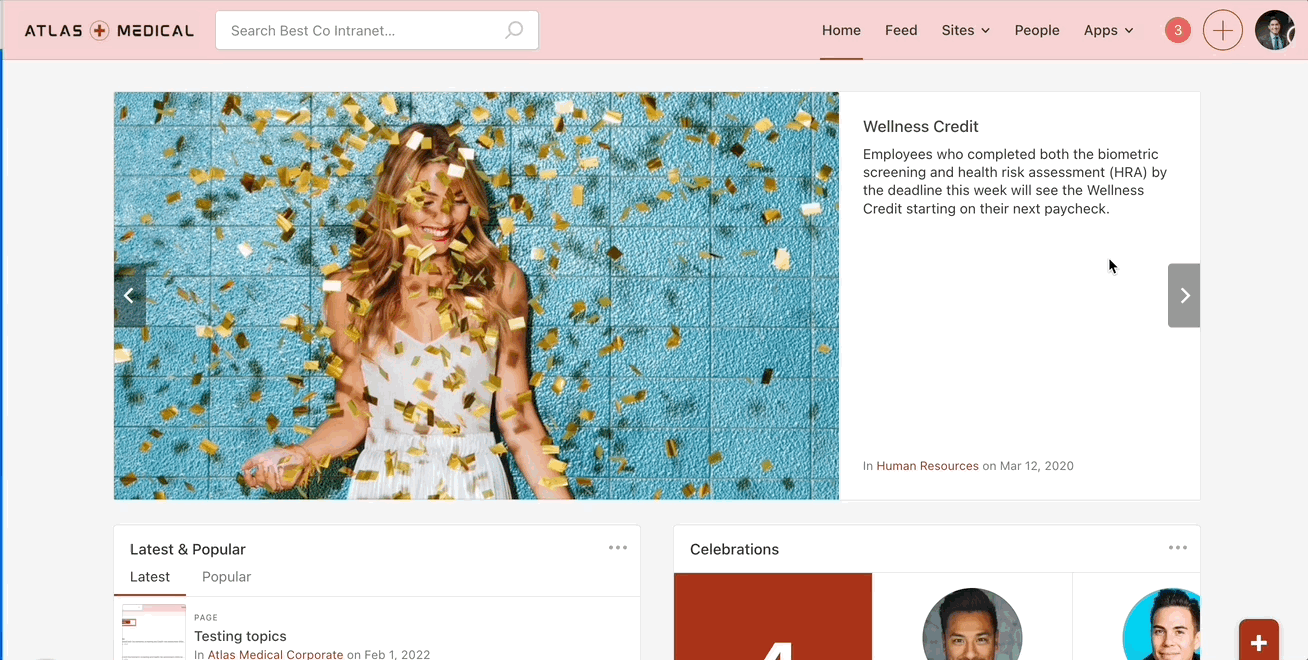Screen dimensions: 1308x660
Task: Click the Celebrations widget heading
Action: tap(734, 549)
